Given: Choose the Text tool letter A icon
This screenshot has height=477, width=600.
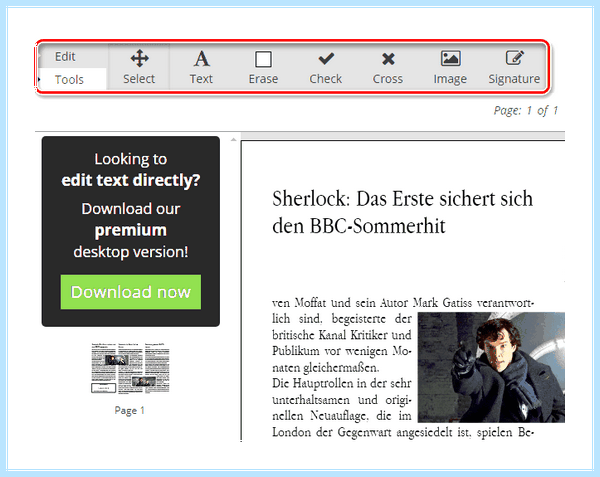Looking at the screenshot, I should click(201, 59).
